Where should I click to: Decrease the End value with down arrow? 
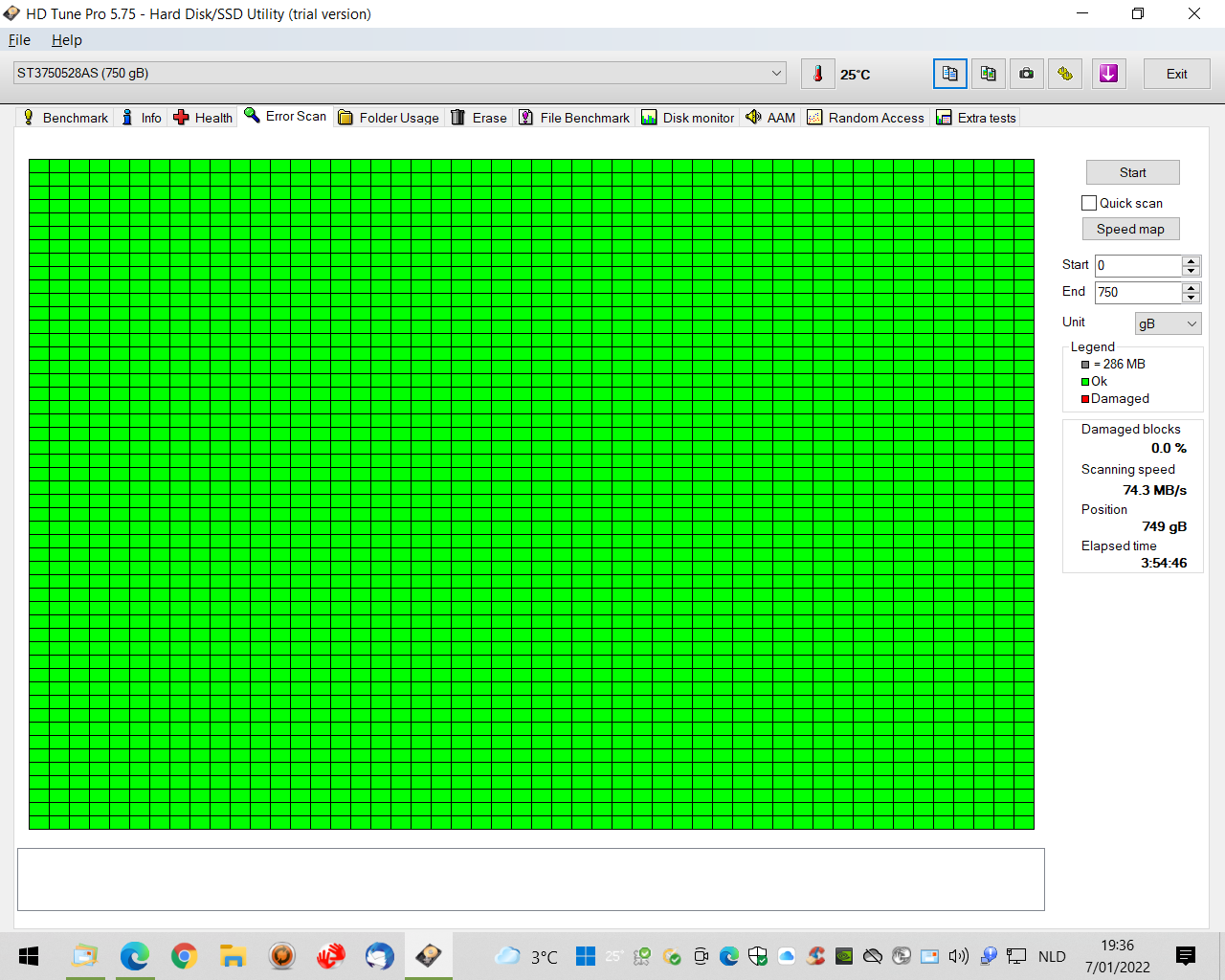coord(1191,298)
